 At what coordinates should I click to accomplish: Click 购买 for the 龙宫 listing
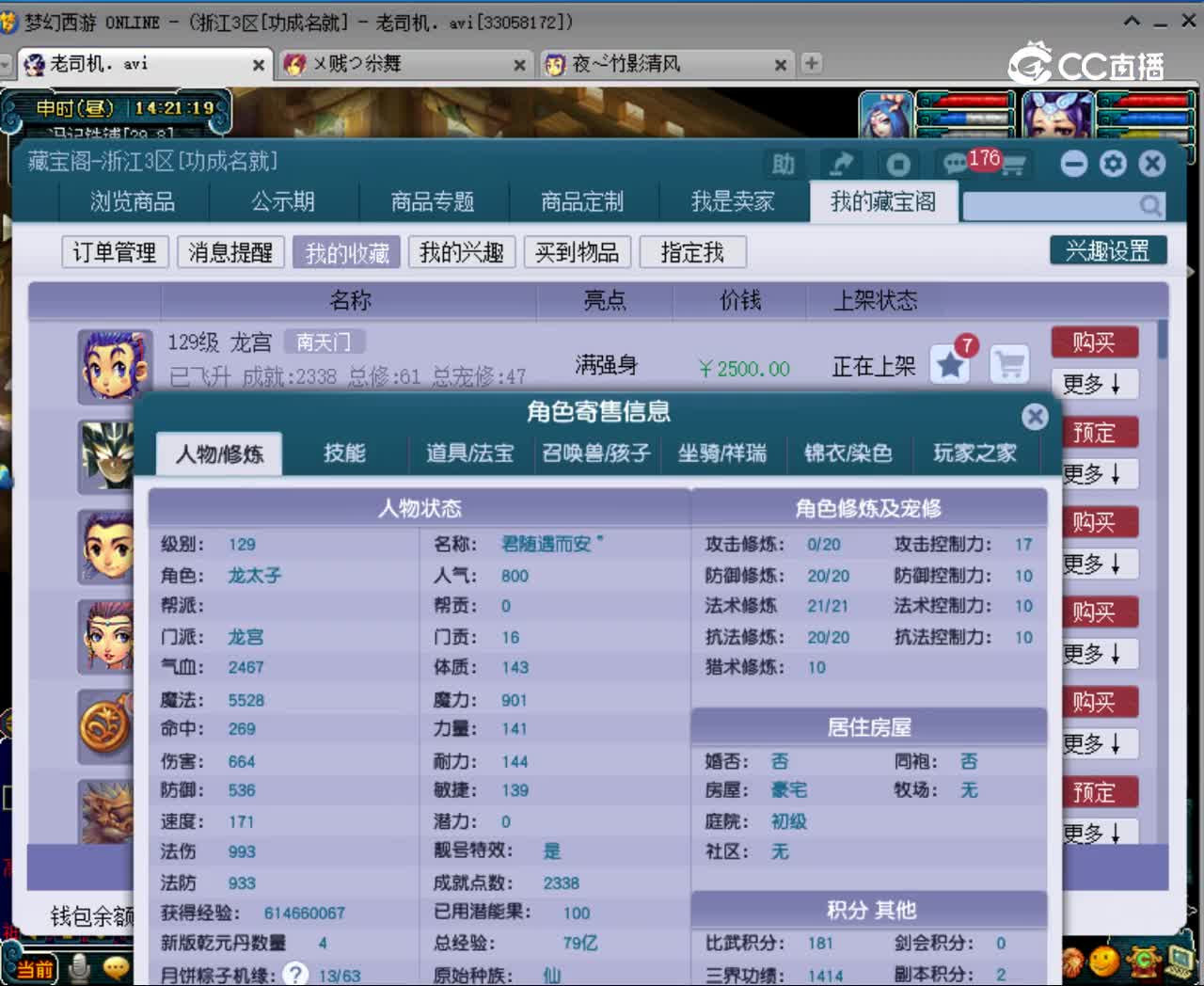tap(1095, 342)
